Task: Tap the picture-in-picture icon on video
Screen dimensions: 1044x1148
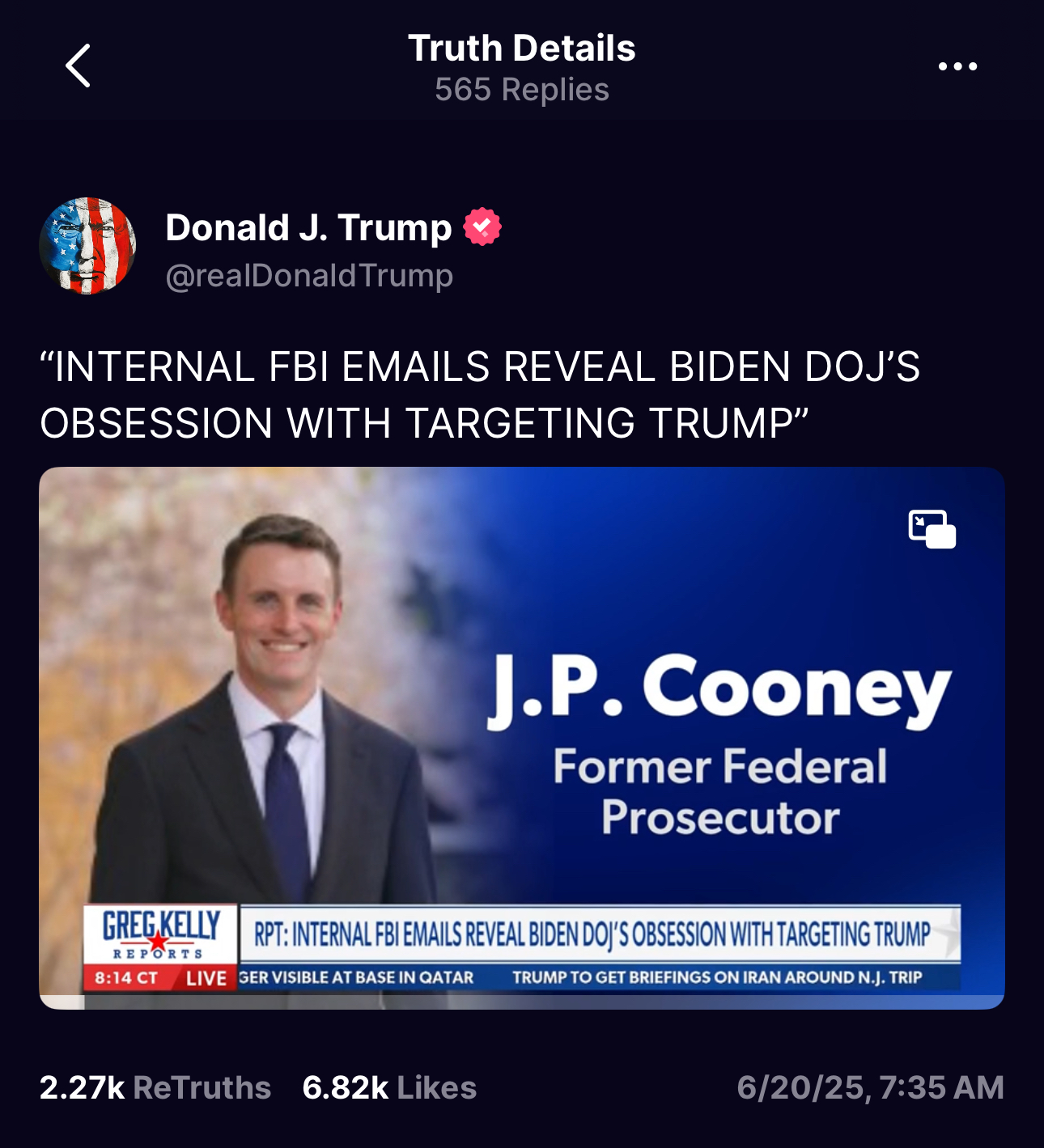Action: coord(932,529)
